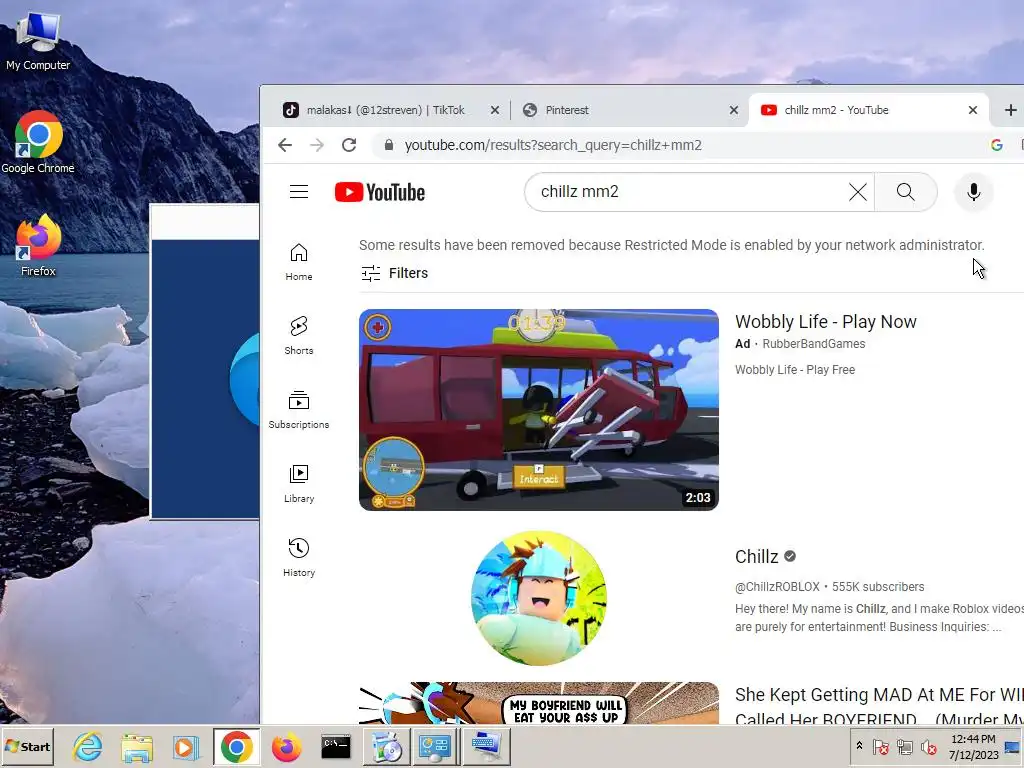The image size is (1024, 768).
Task: Close the chillz mm2 YouTube tab
Action: point(973,110)
